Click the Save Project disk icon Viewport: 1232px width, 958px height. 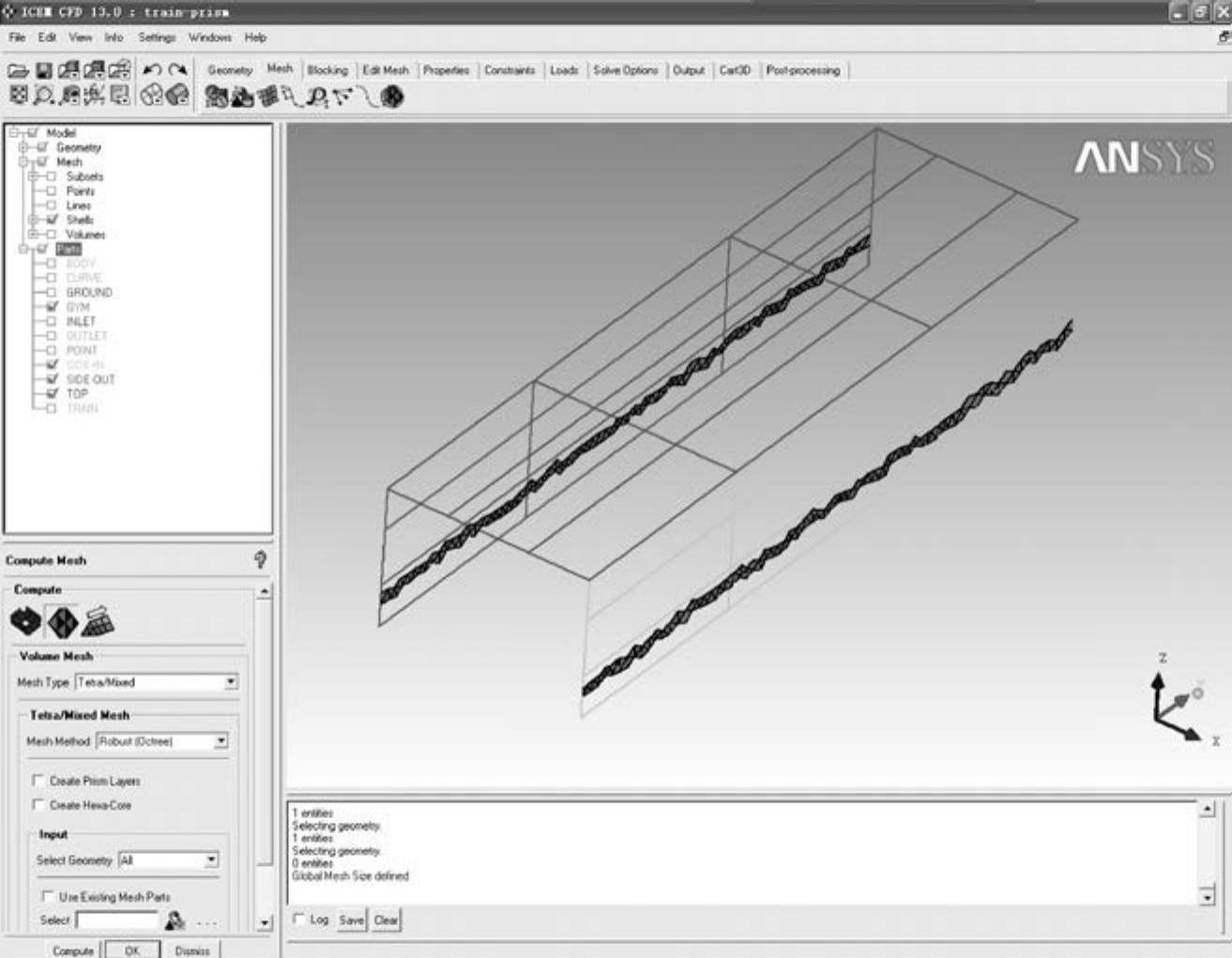[x=43, y=70]
